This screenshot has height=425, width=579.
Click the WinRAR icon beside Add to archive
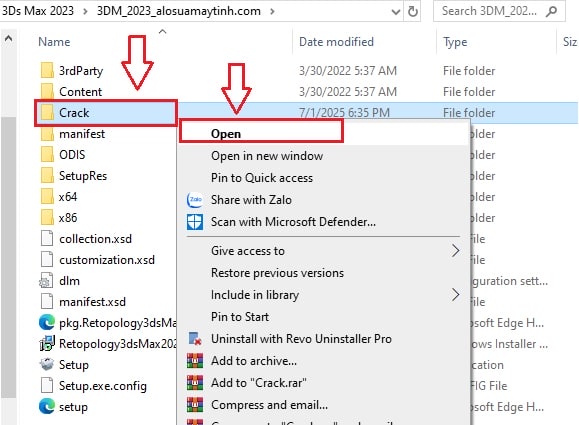pos(195,361)
